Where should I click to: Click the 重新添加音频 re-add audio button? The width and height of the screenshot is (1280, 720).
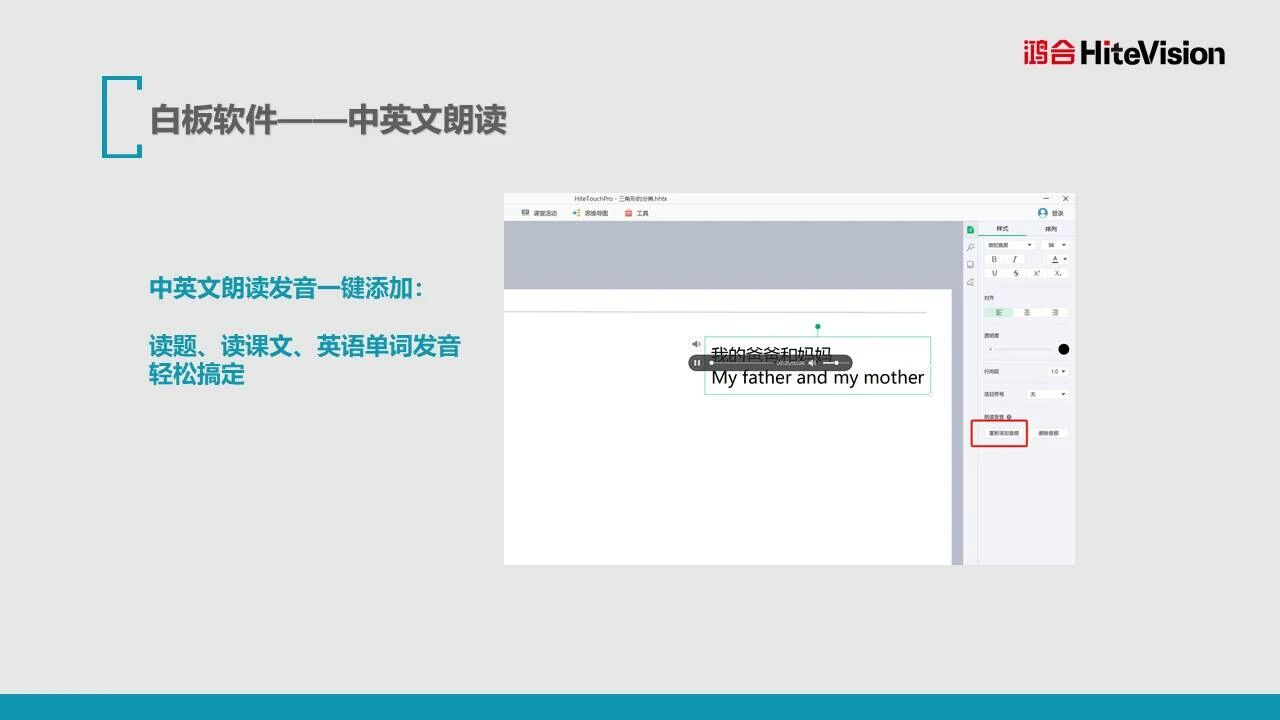(1003, 433)
